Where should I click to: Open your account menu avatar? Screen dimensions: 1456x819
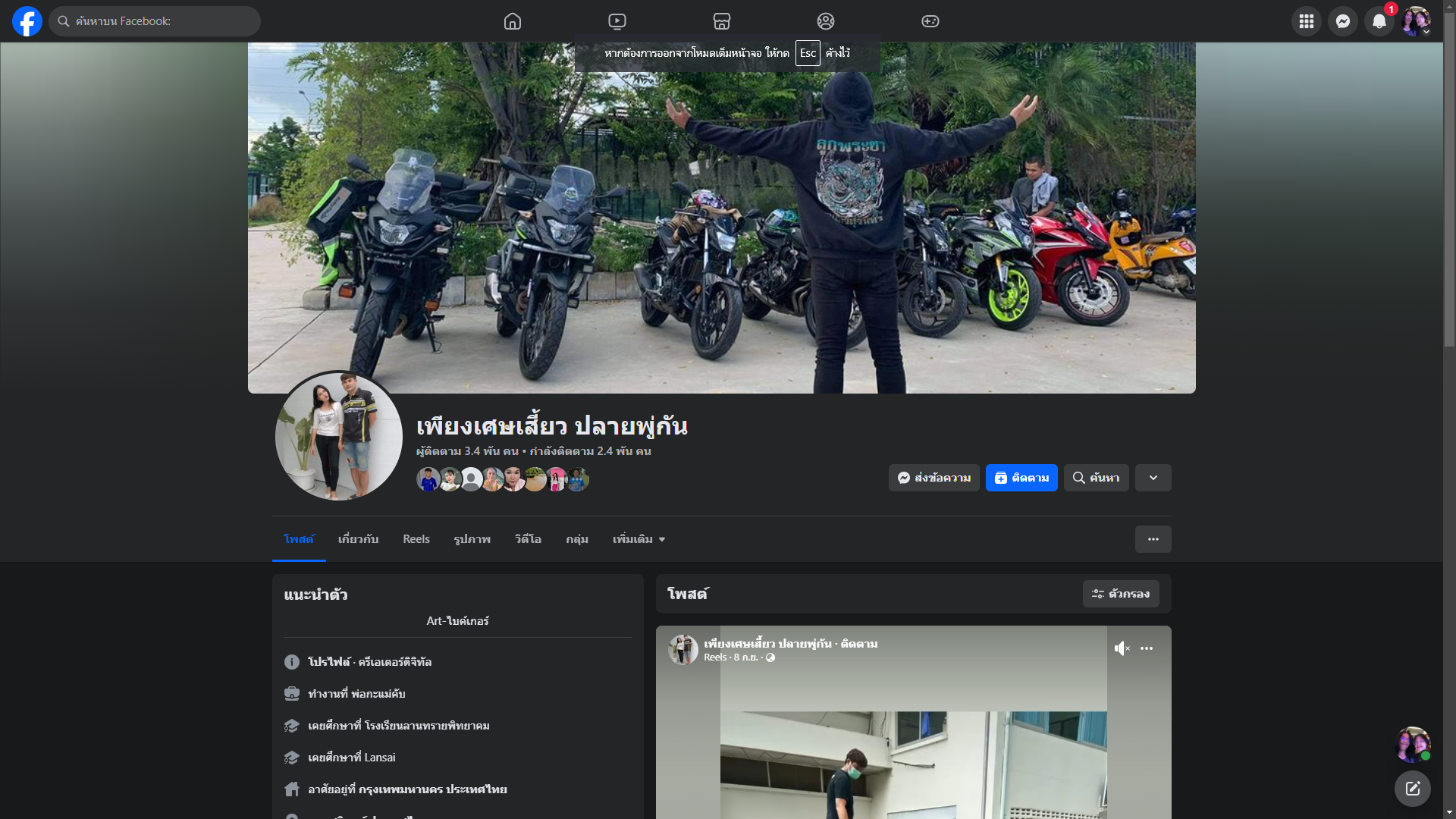(1416, 21)
